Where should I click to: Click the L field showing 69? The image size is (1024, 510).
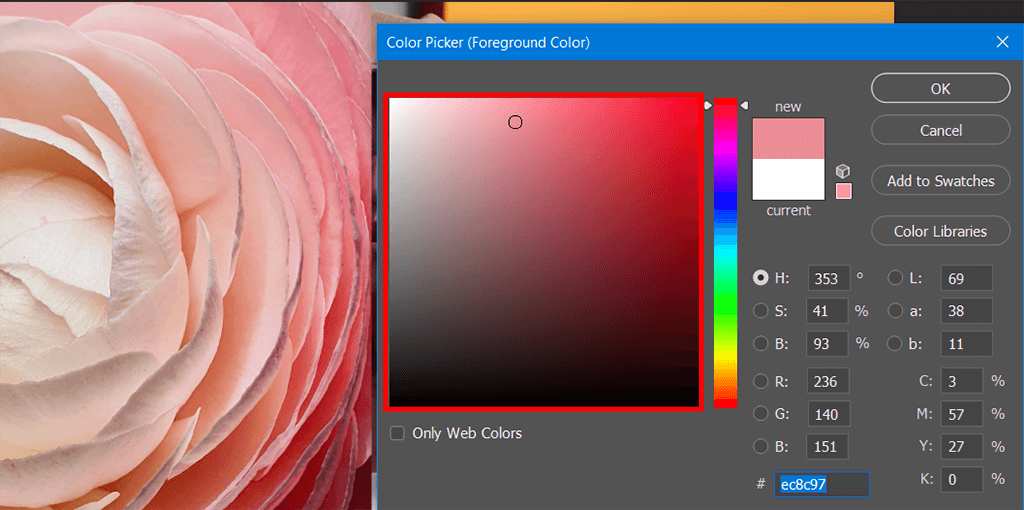[x=967, y=278]
